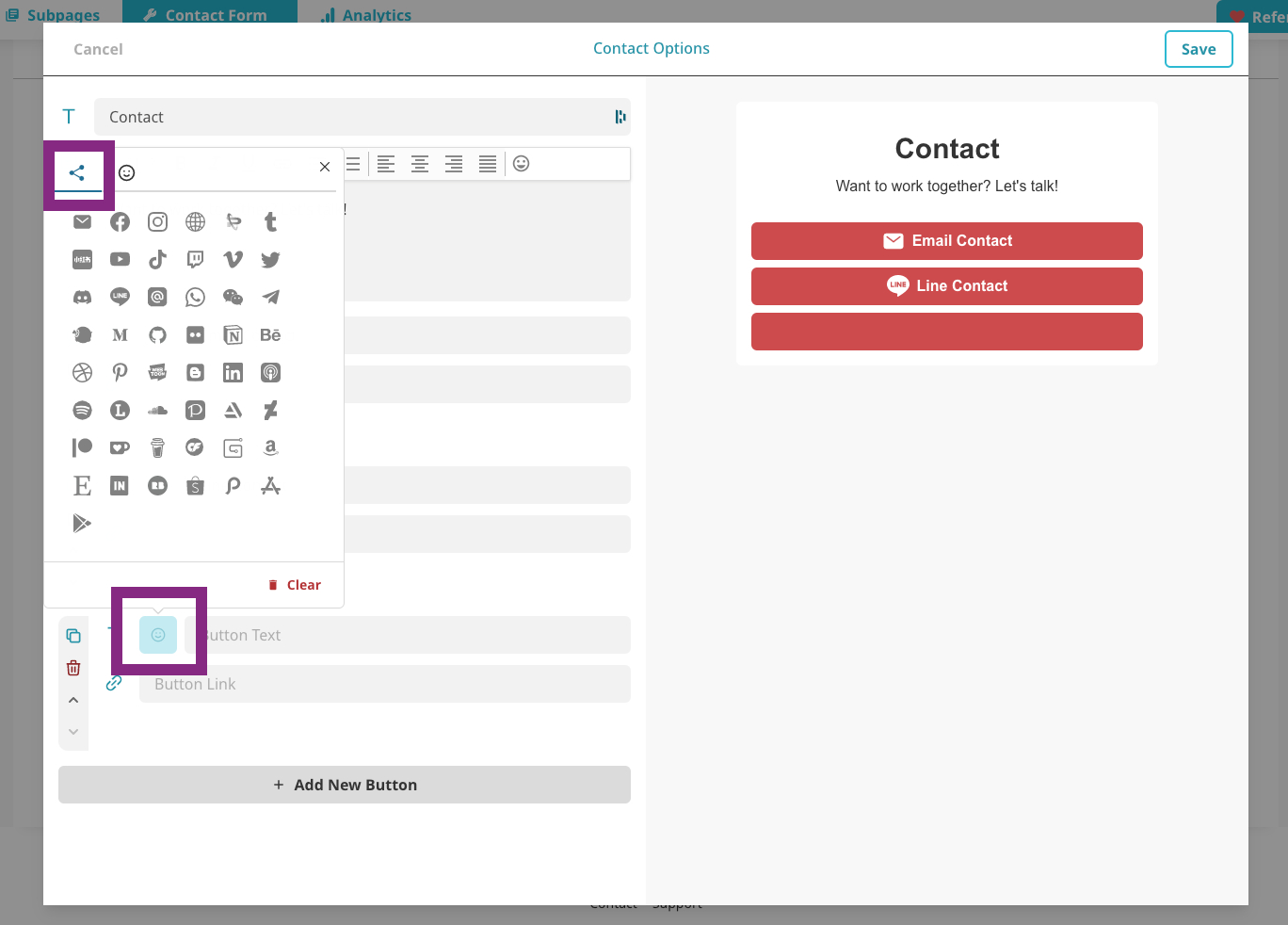1288x925 pixels.
Task: Select the LINE icon in picker
Action: pos(121,298)
